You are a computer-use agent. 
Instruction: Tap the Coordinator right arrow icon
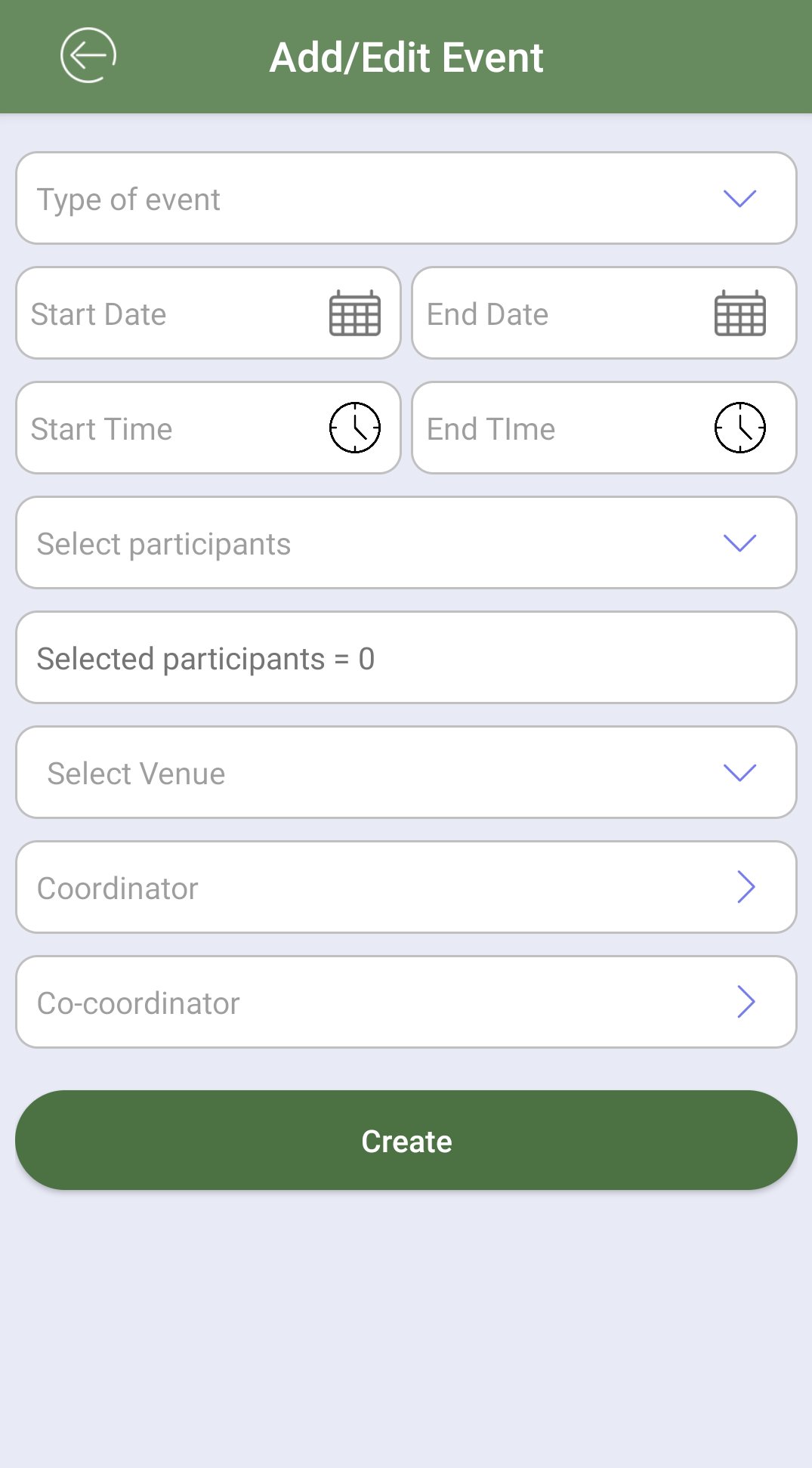point(746,887)
